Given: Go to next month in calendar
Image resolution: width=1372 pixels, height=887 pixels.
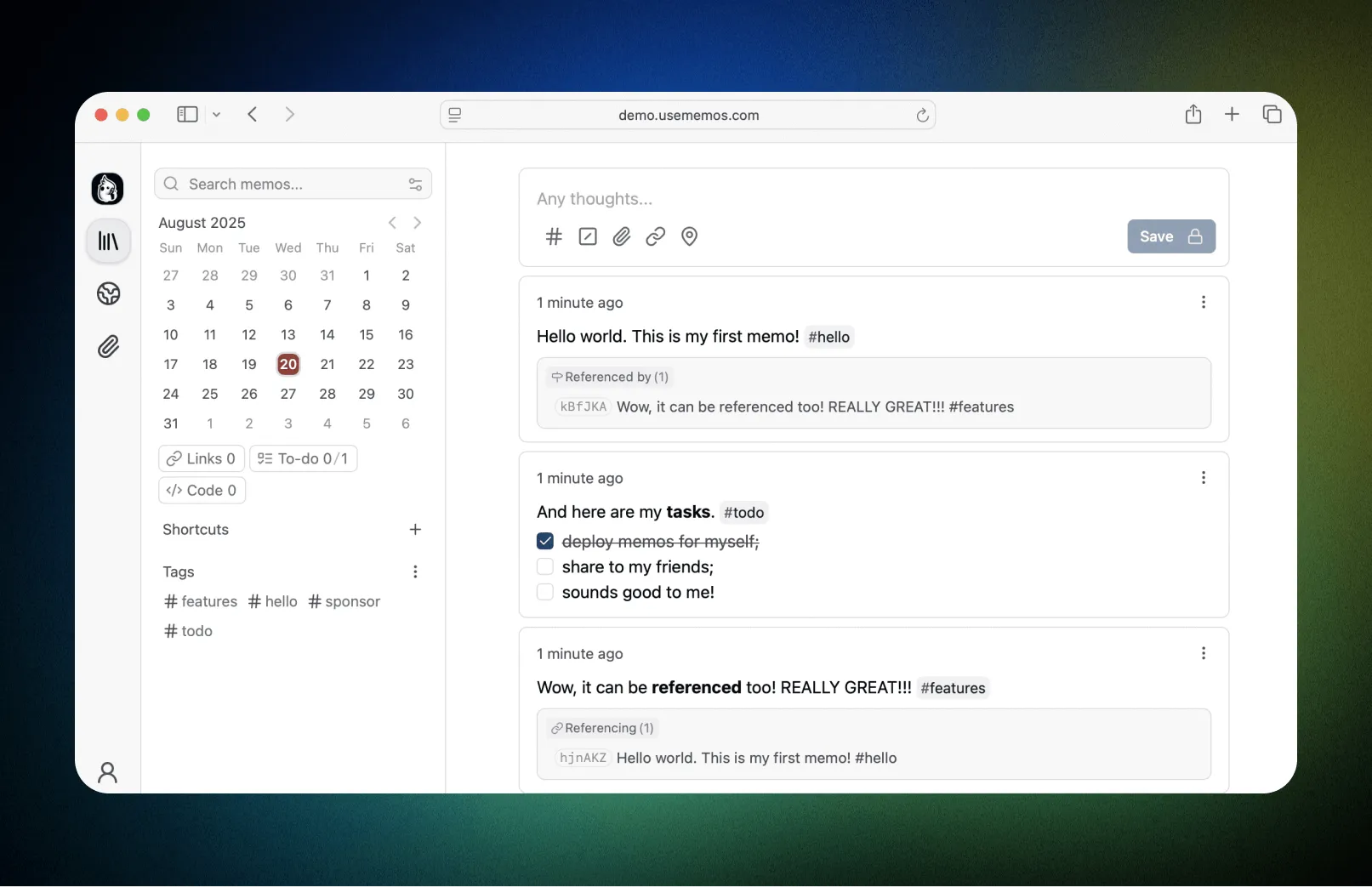Looking at the screenshot, I should (417, 223).
